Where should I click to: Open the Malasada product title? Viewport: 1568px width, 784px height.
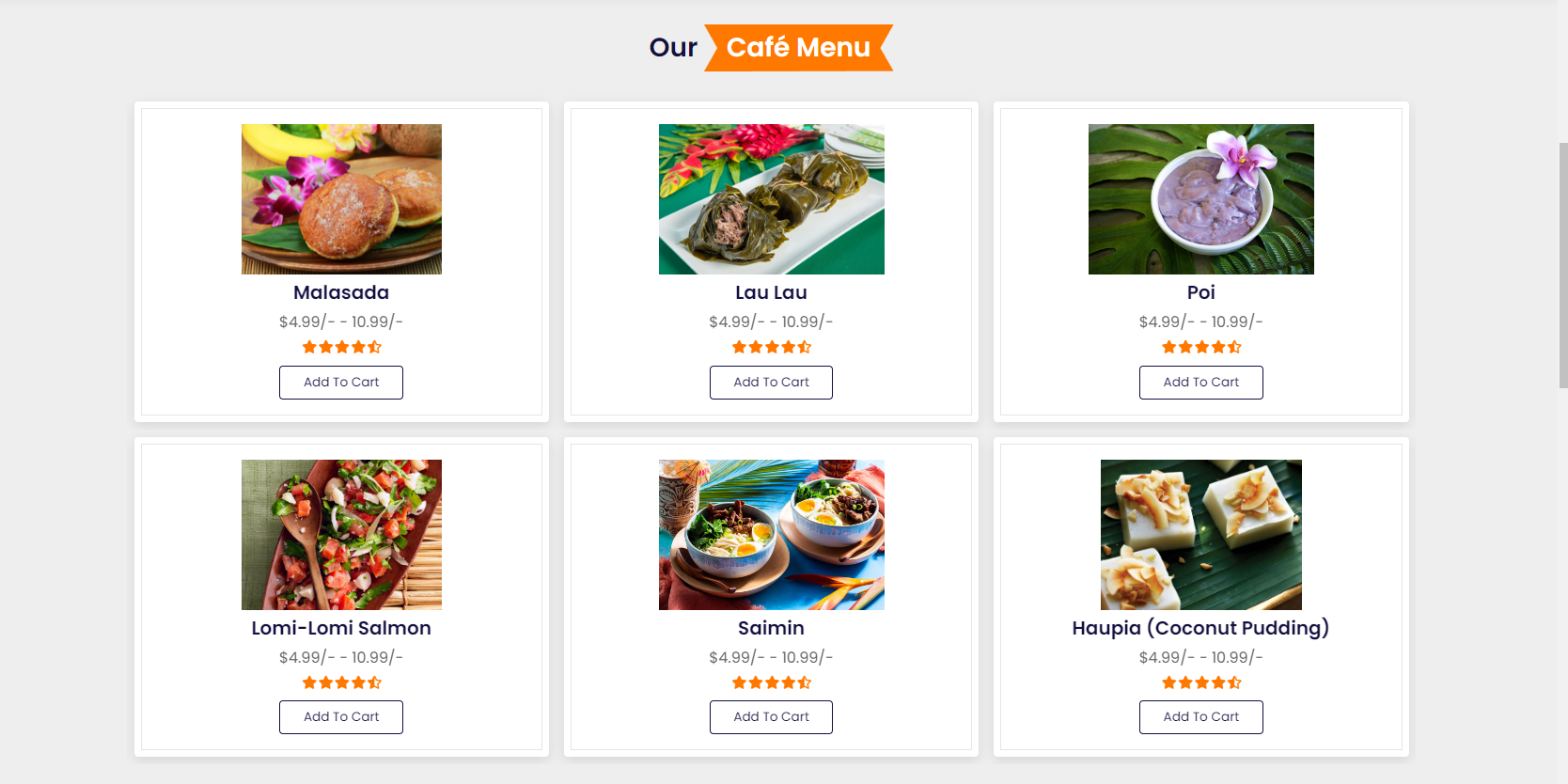(x=340, y=292)
